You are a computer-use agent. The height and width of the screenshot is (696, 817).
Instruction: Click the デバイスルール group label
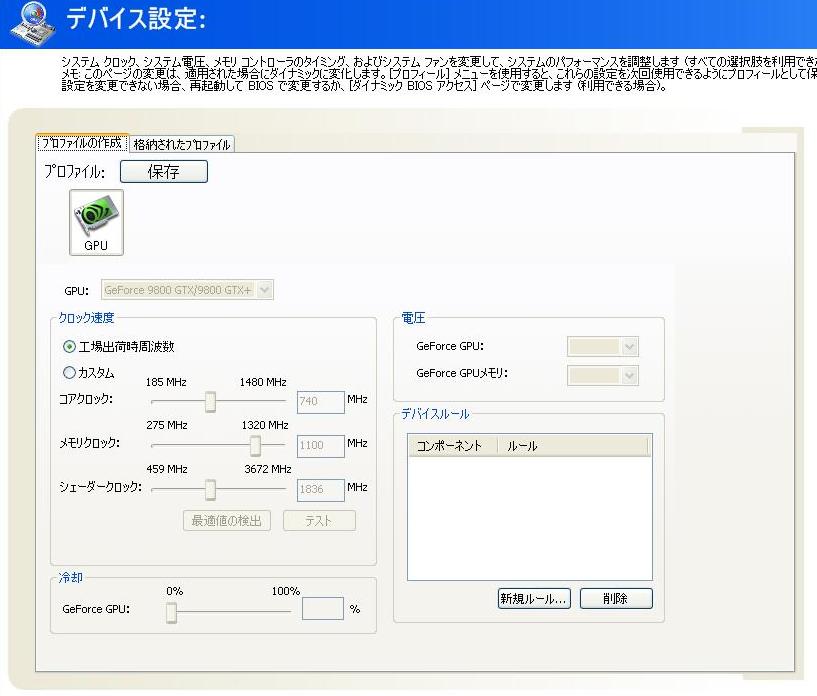point(435,414)
